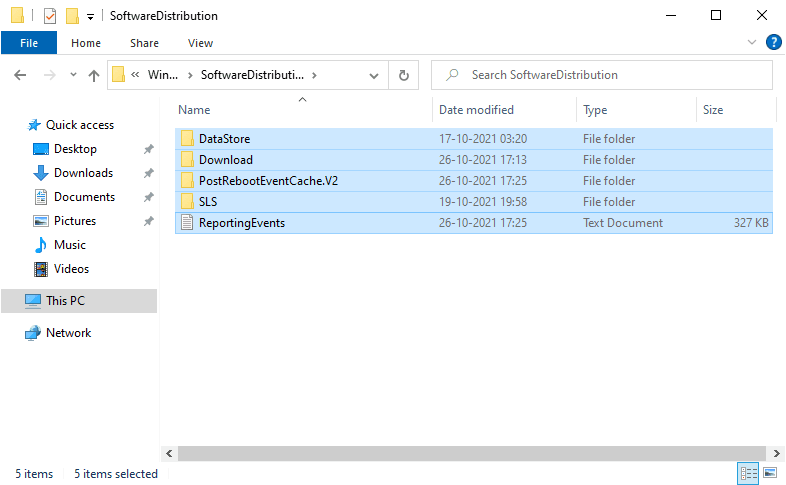Click the Properties quick access toolbar icon

pyautogui.click(x=50, y=16)
